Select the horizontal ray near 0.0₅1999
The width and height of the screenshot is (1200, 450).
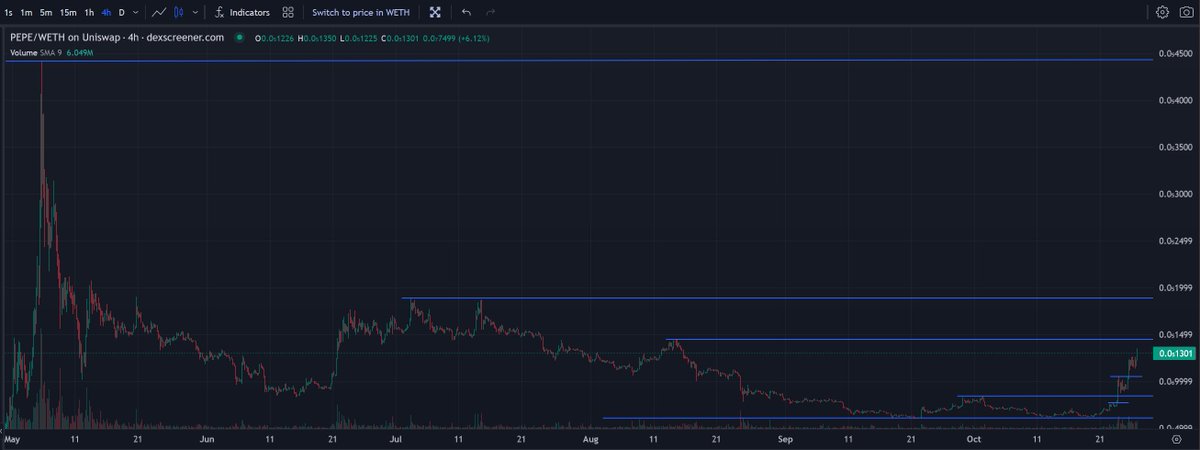tap(777, 298)
